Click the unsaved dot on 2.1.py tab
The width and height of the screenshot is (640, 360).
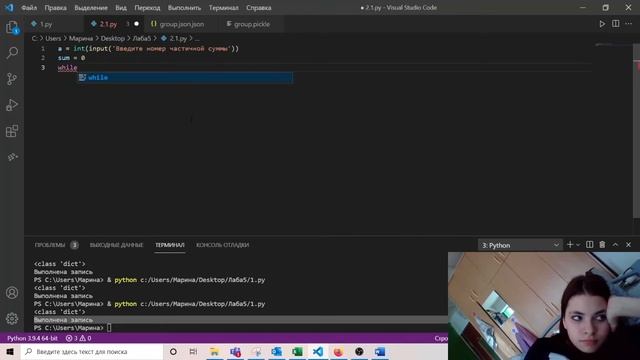tap(136, 24)
